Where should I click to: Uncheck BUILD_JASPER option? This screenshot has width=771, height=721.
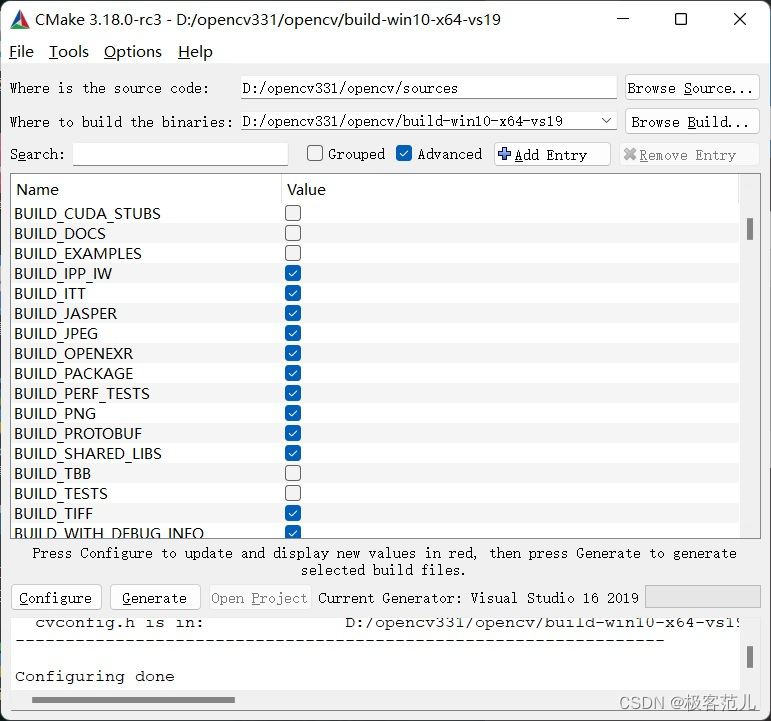tap(293, 313)
